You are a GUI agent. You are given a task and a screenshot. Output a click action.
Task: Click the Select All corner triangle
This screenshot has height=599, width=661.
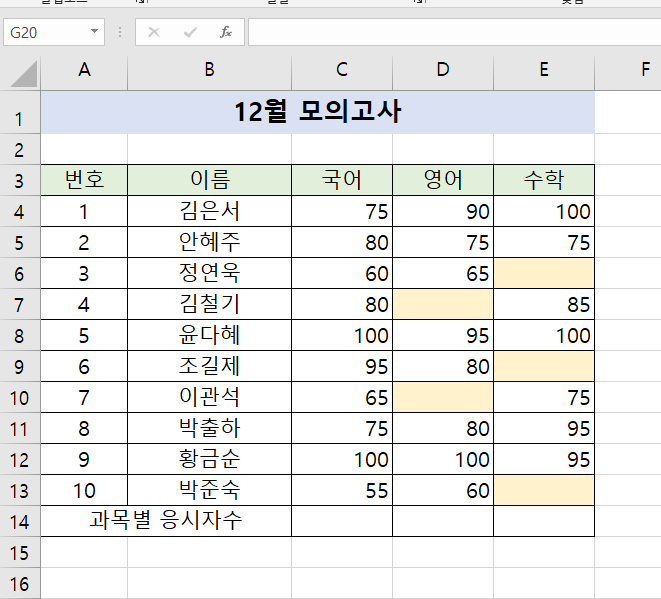tap(24, 74)
